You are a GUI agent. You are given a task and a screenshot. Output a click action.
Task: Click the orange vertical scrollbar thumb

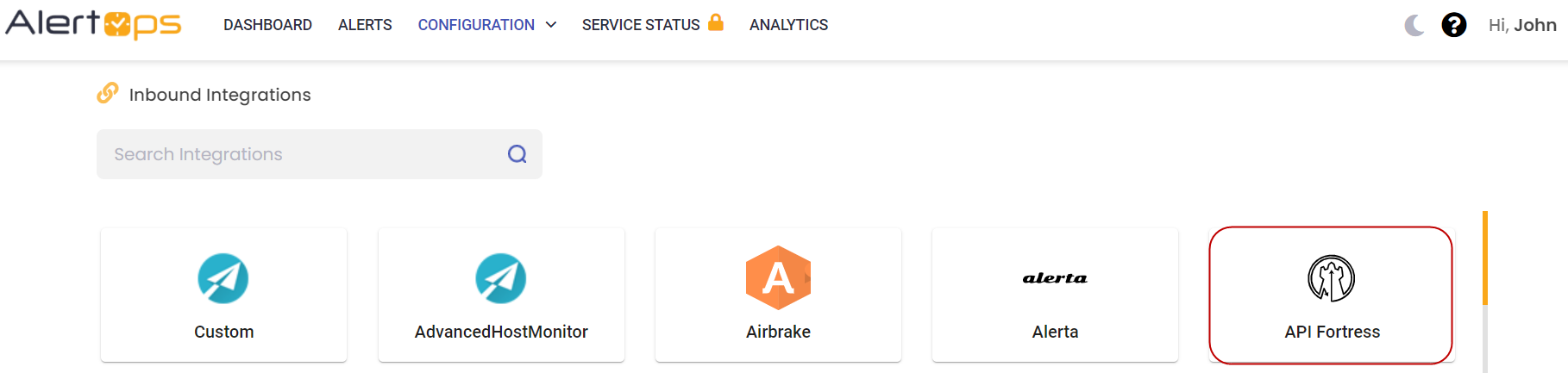tap(1485, 258)
